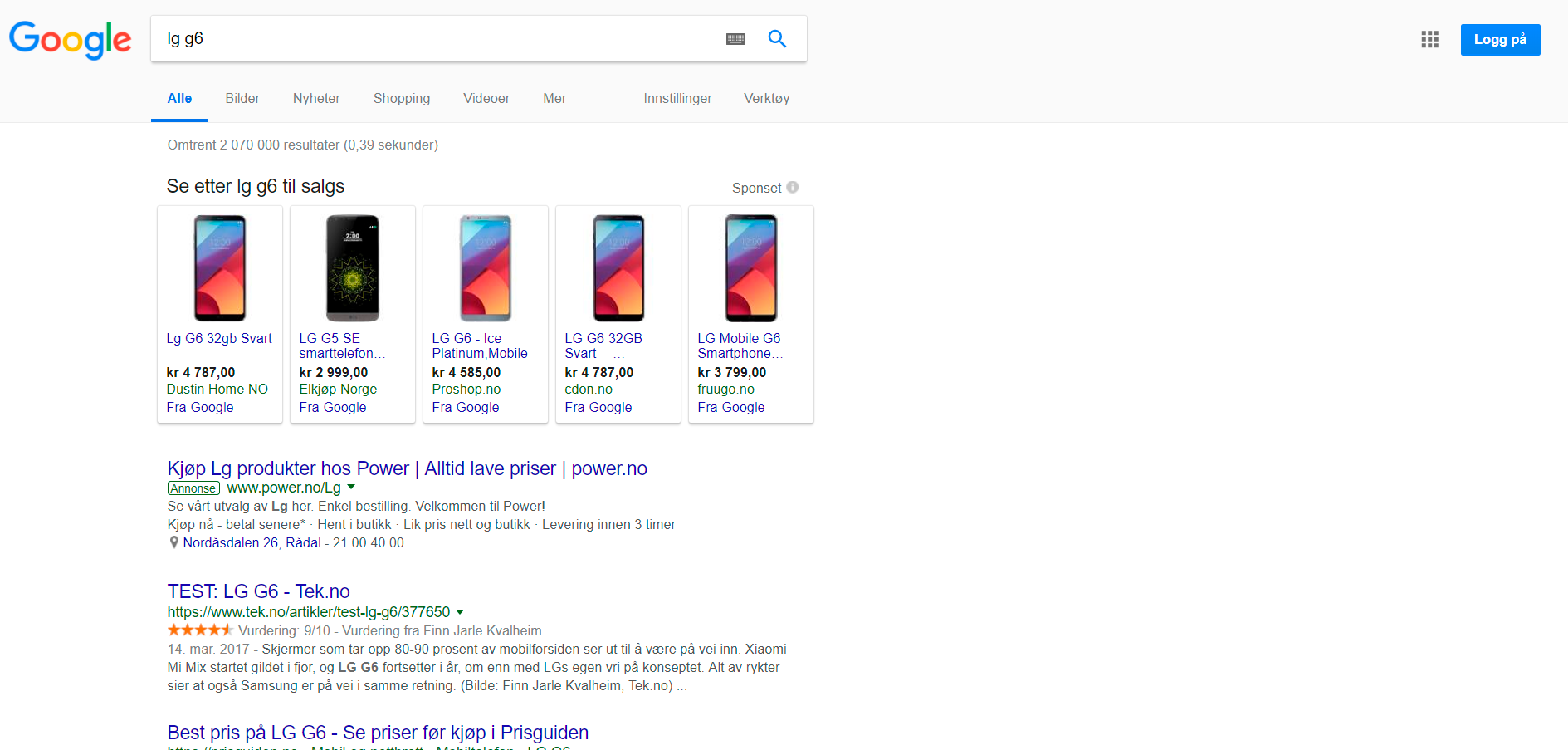Viewport: 1568px width, 750px height.
Task: Click the Logg på button
Action: 1500,40
